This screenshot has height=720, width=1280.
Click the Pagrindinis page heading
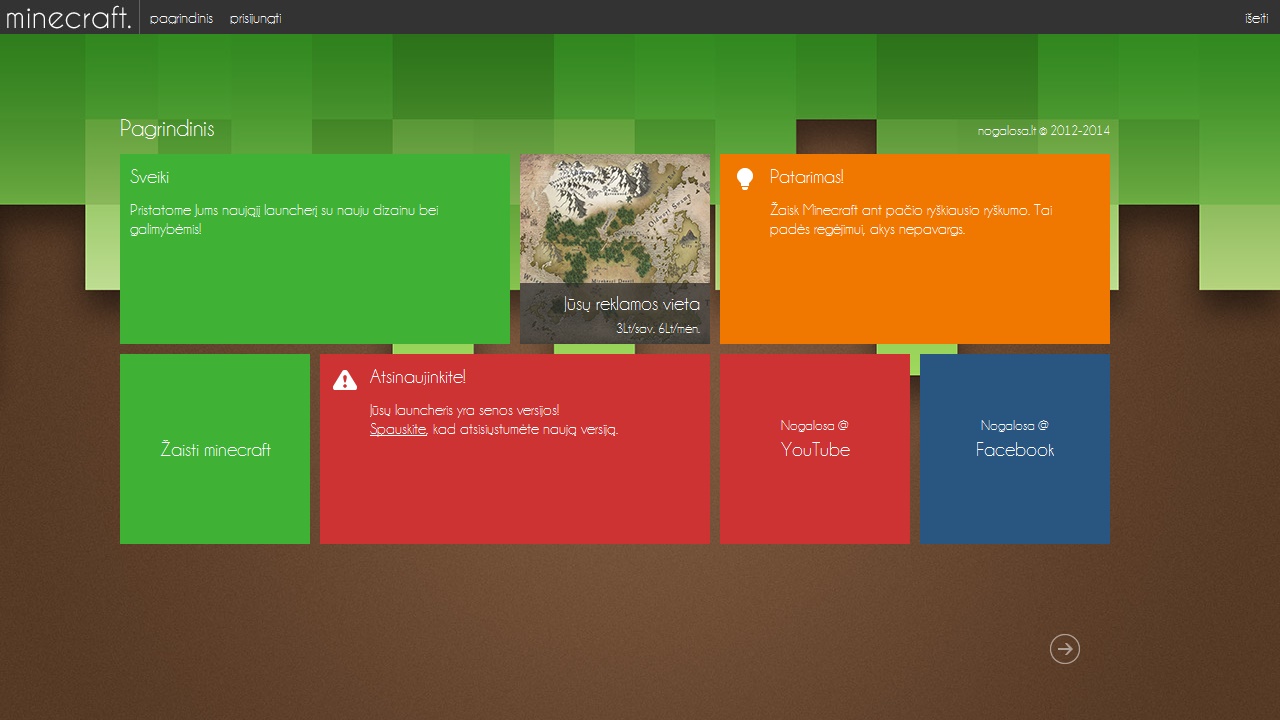tap(167, 129)
